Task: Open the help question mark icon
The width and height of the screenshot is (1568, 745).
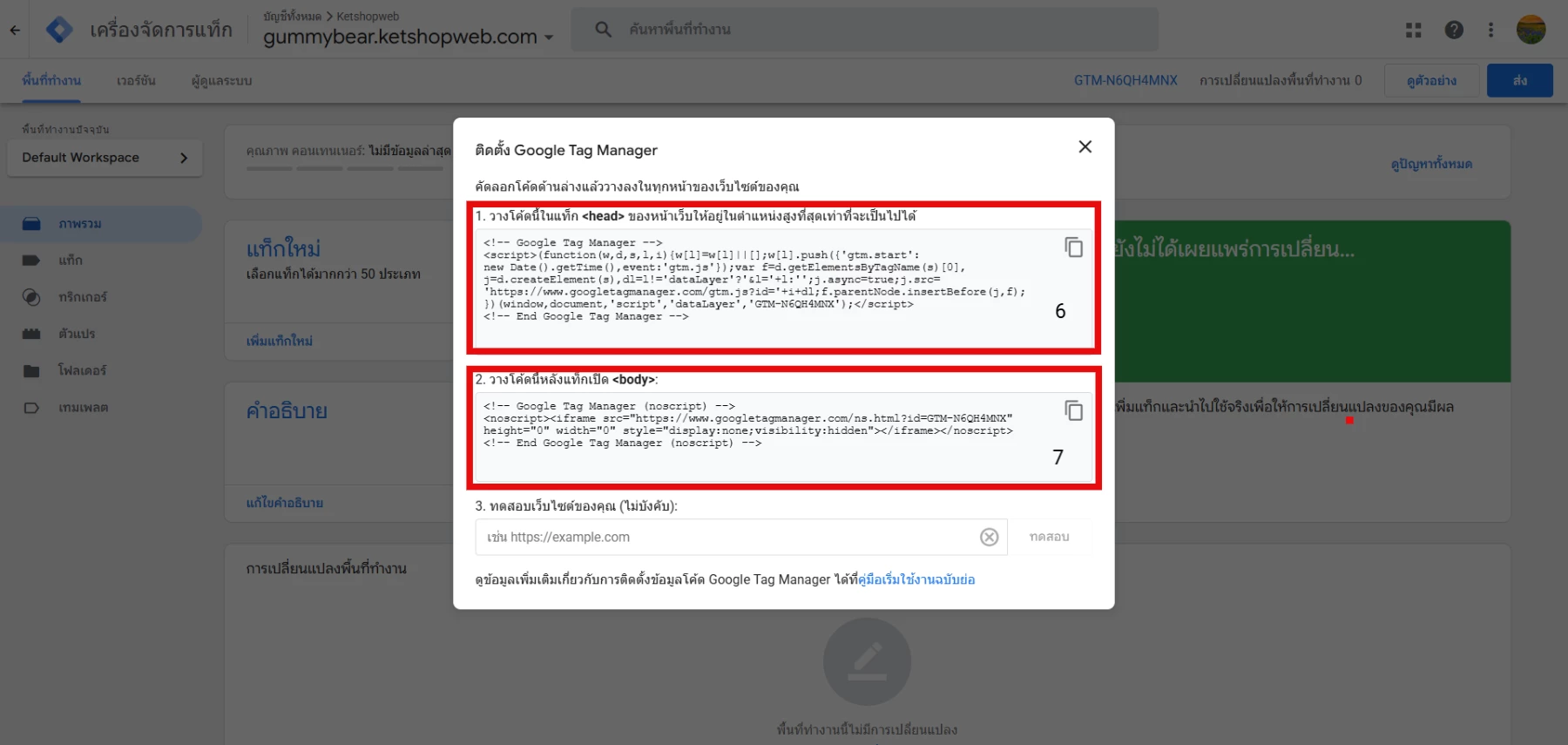Action: (1453, 30)
